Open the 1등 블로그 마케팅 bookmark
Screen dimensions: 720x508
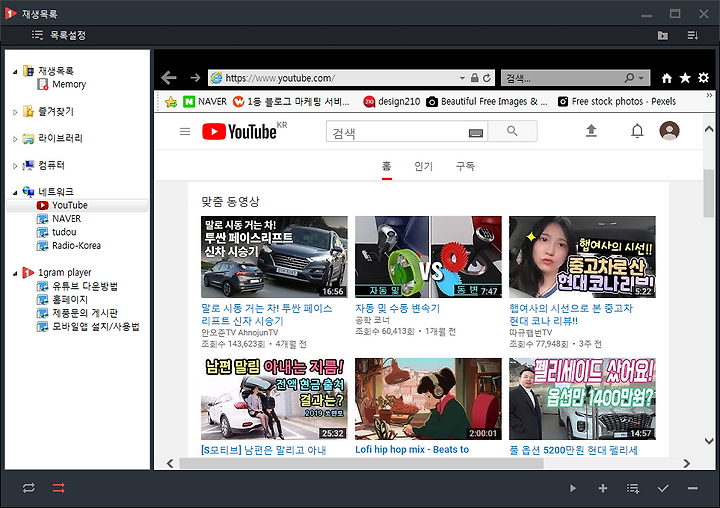pyautogui.click(x=291, y=102)
